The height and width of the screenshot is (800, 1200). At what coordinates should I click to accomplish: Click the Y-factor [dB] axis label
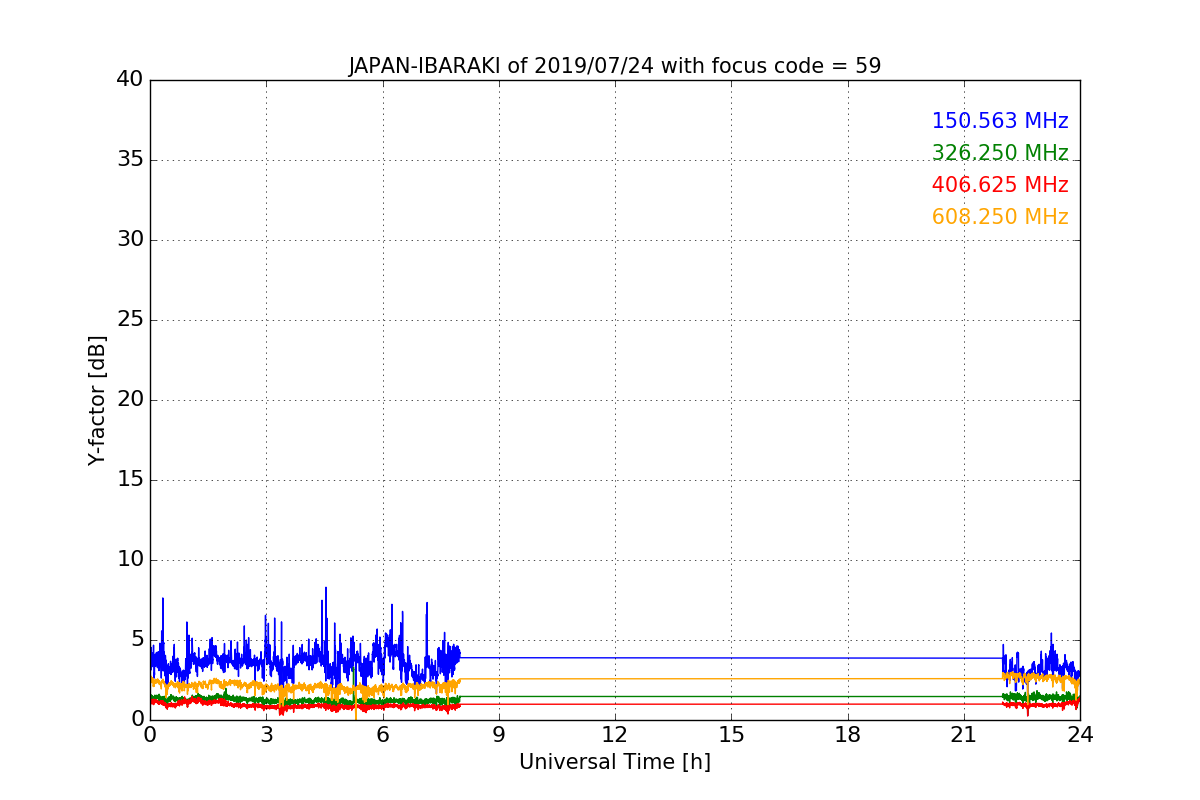pos(97,400)
